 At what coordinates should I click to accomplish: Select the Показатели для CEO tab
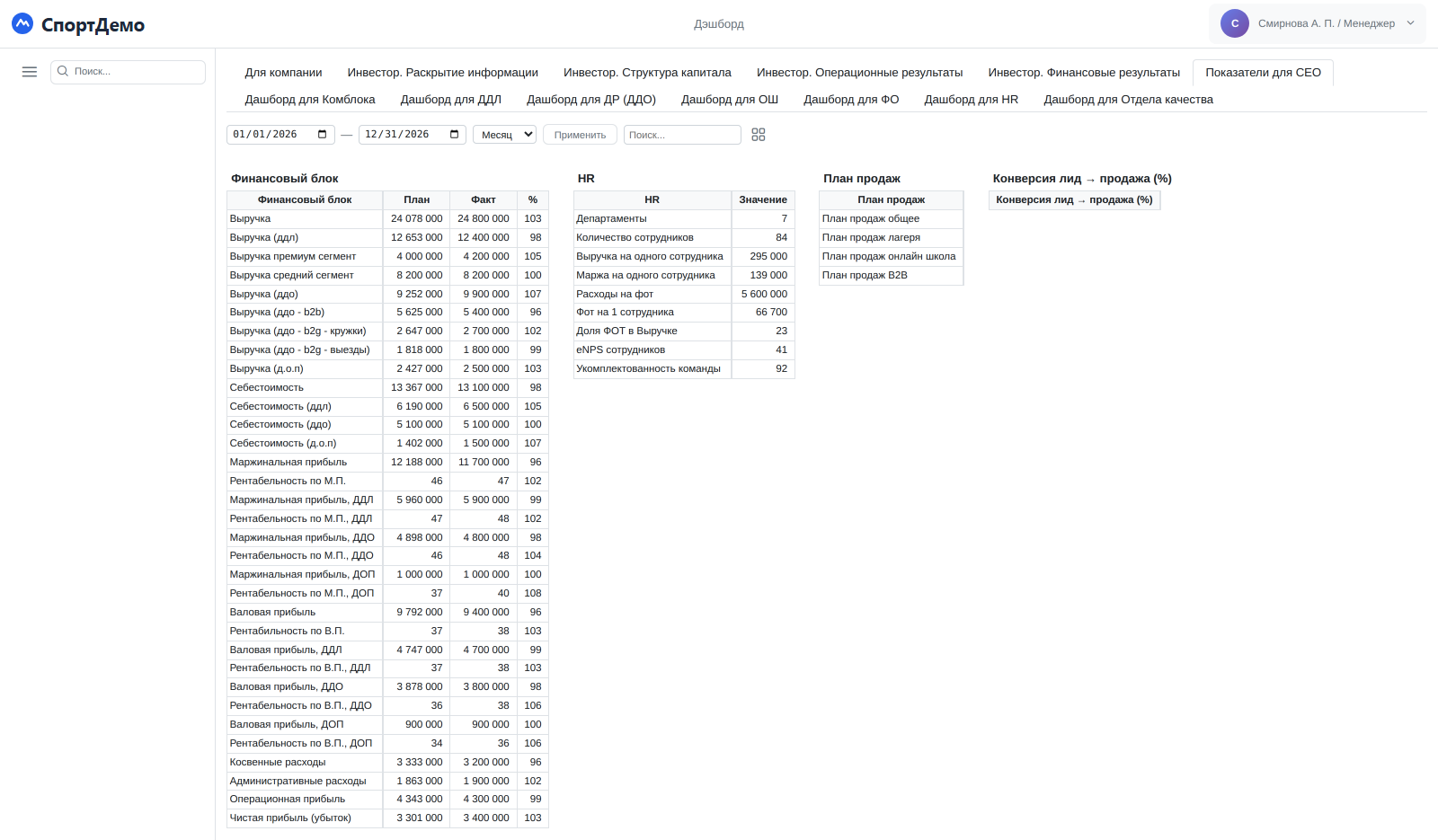[1263, 73]
